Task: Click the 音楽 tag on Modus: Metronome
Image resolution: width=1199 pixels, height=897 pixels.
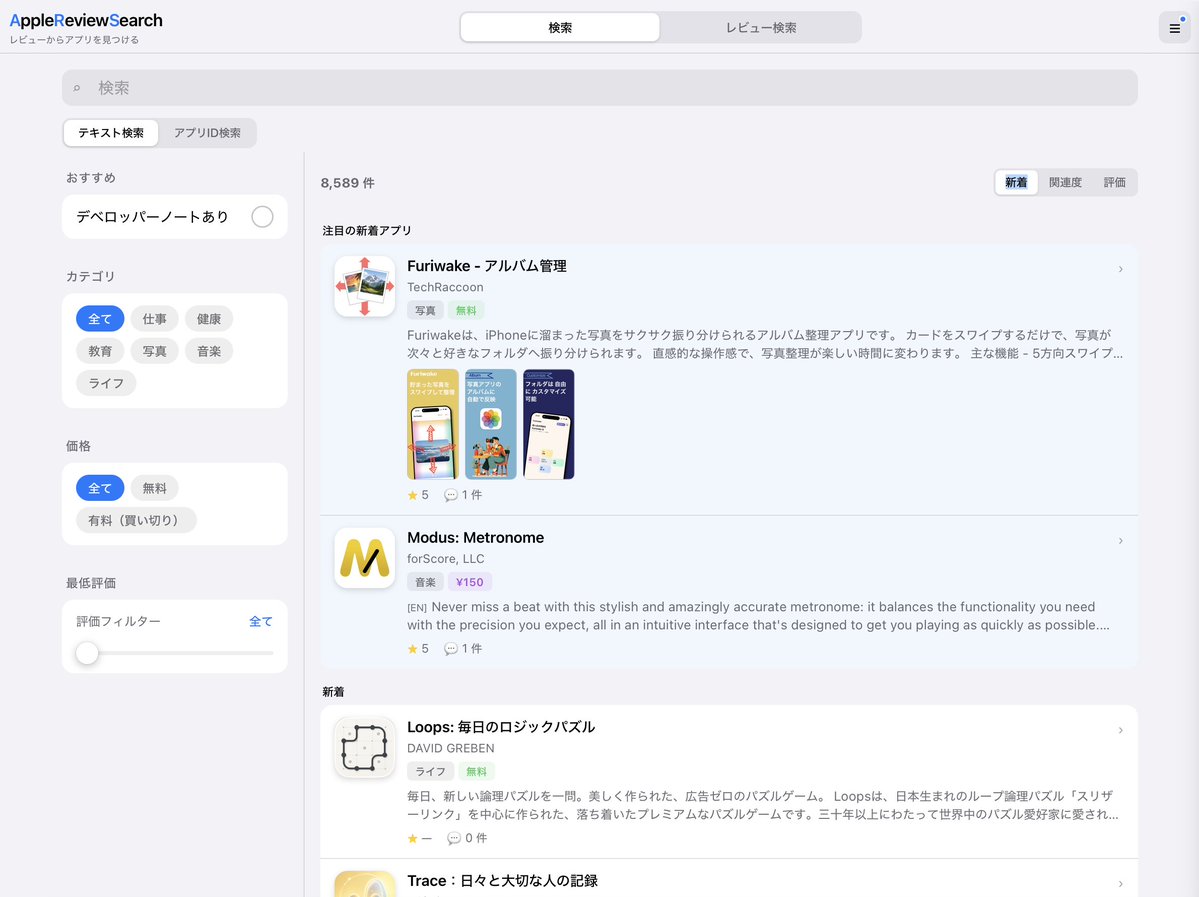Action: [x=425, y=583]
